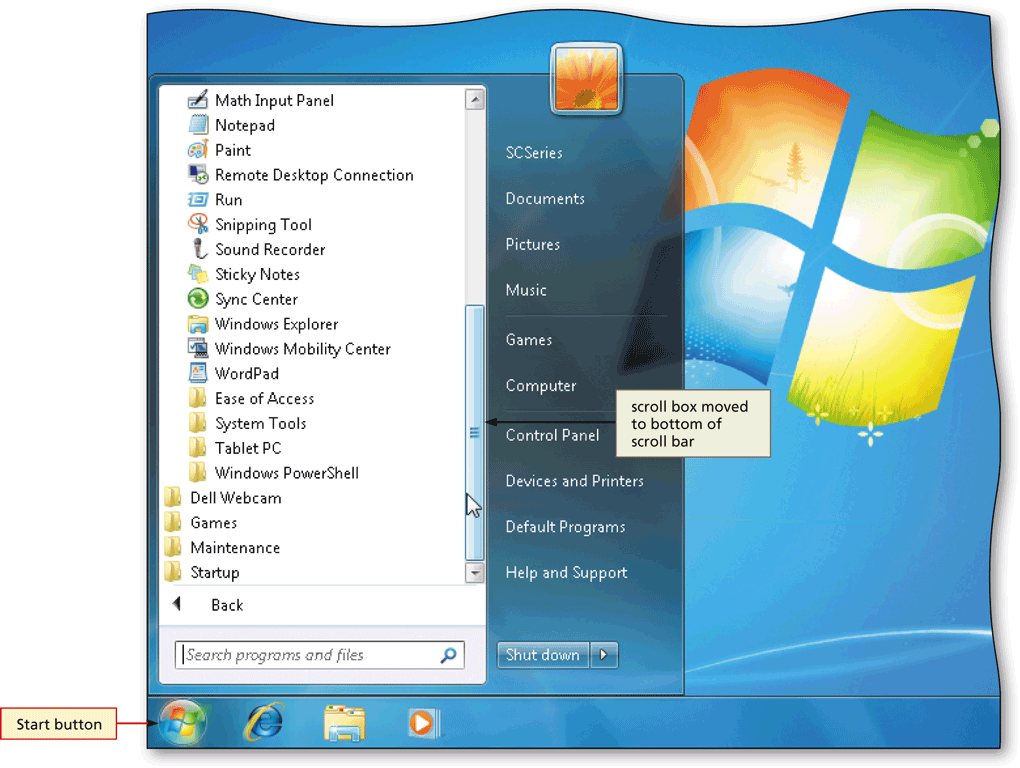Select the Remote Desktop Connection text

click(314, 175)
